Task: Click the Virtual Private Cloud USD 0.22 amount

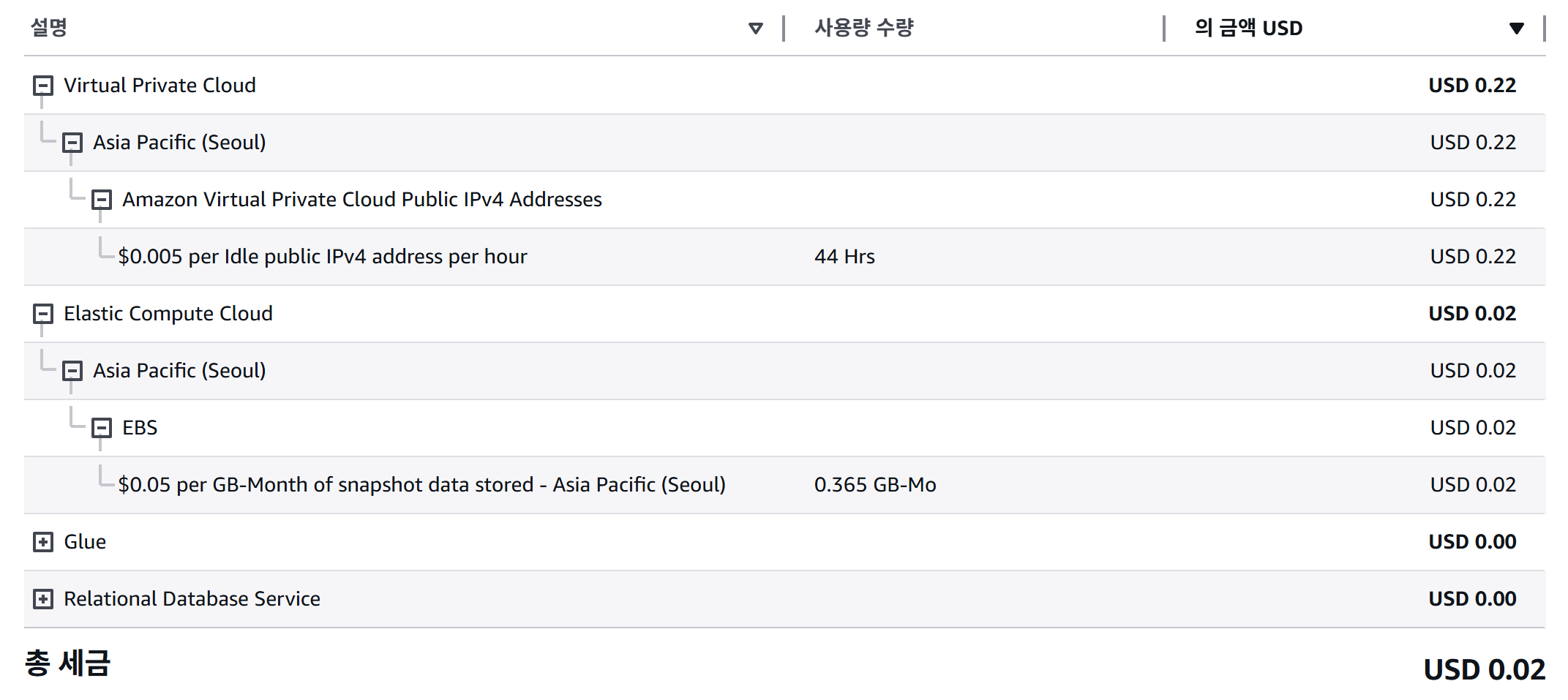Action: [x=1472, y=86]
